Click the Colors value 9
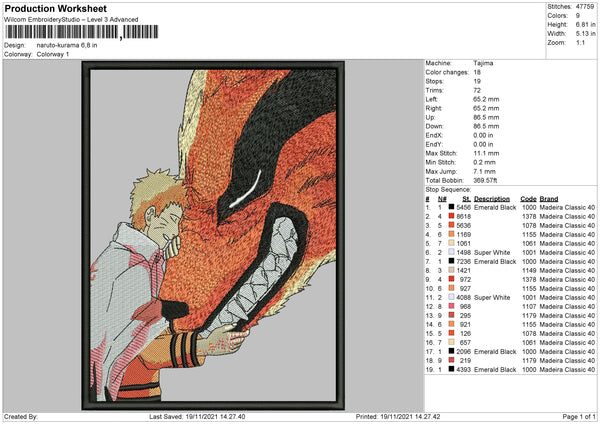Screen dimensions: 600x424 [x=578, y=16]
